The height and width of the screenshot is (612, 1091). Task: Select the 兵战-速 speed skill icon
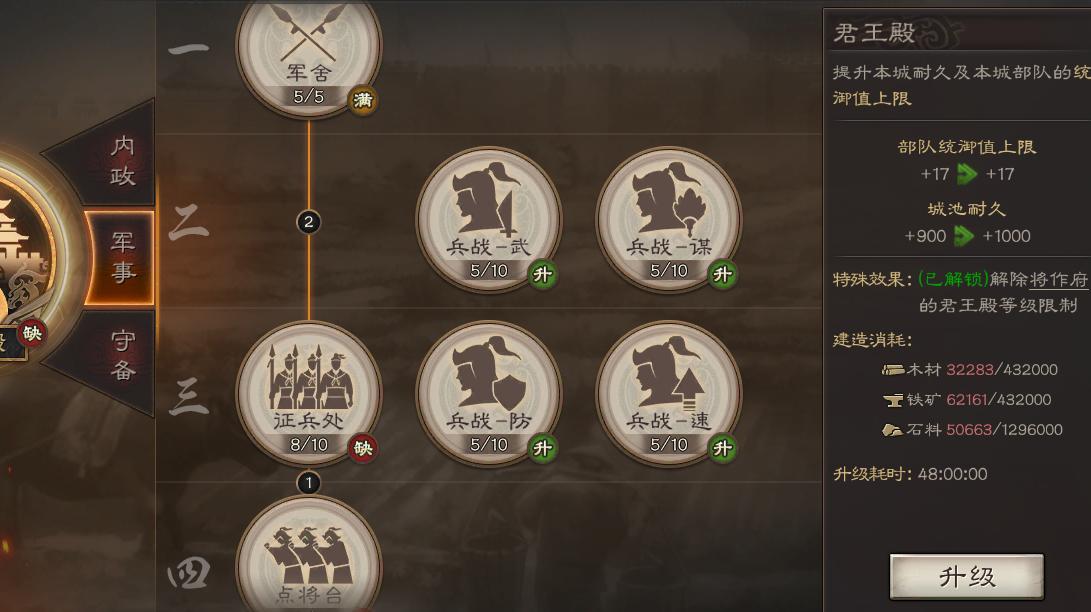click(669, 394)
